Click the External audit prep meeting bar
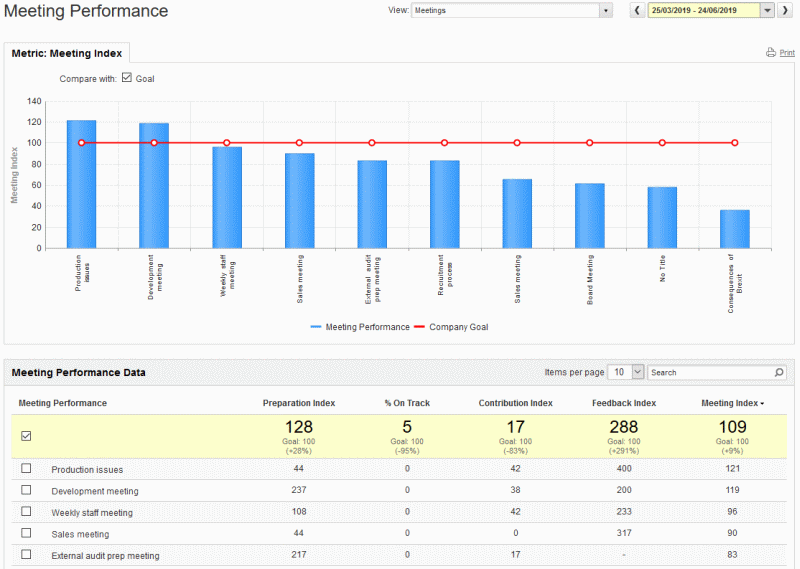 click(x=372, y=204)
